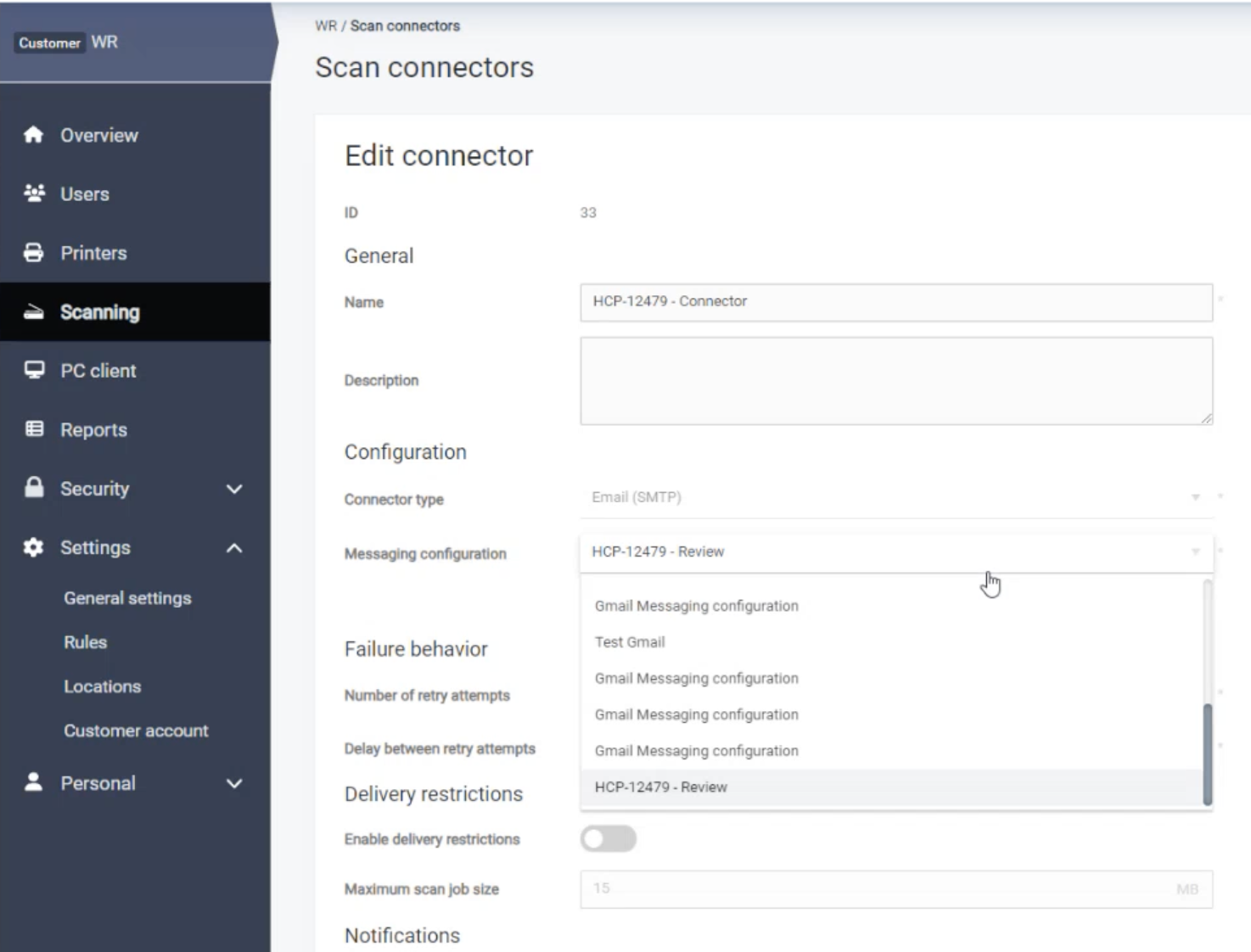
Task: Enable the delivery restrictions toggle
Action: pos(609,839)
